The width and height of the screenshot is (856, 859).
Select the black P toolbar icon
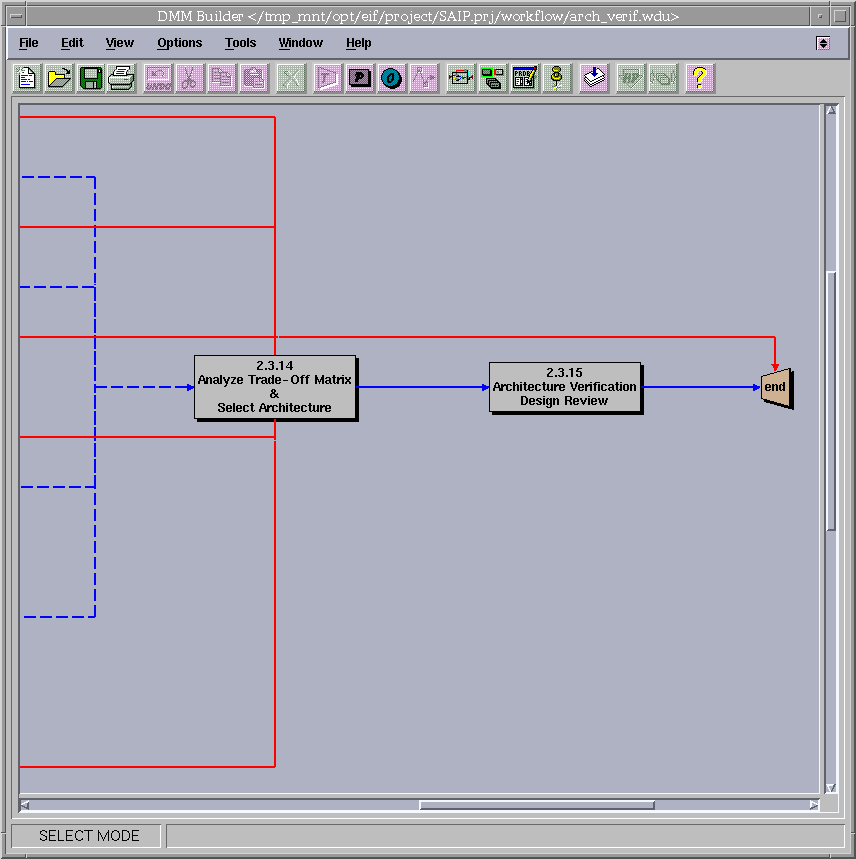(360, 78)
